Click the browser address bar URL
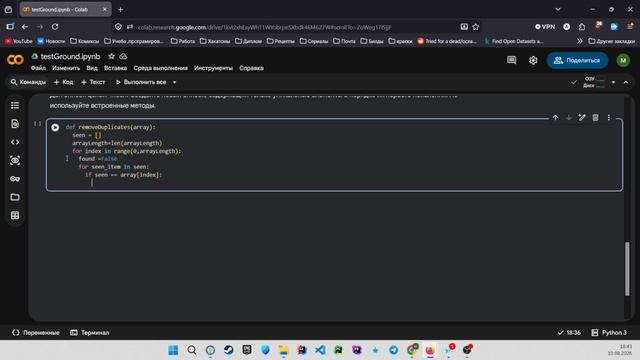The width and height of the screenshot is (640, 360). pyautogui.click(x=264, y=27)
